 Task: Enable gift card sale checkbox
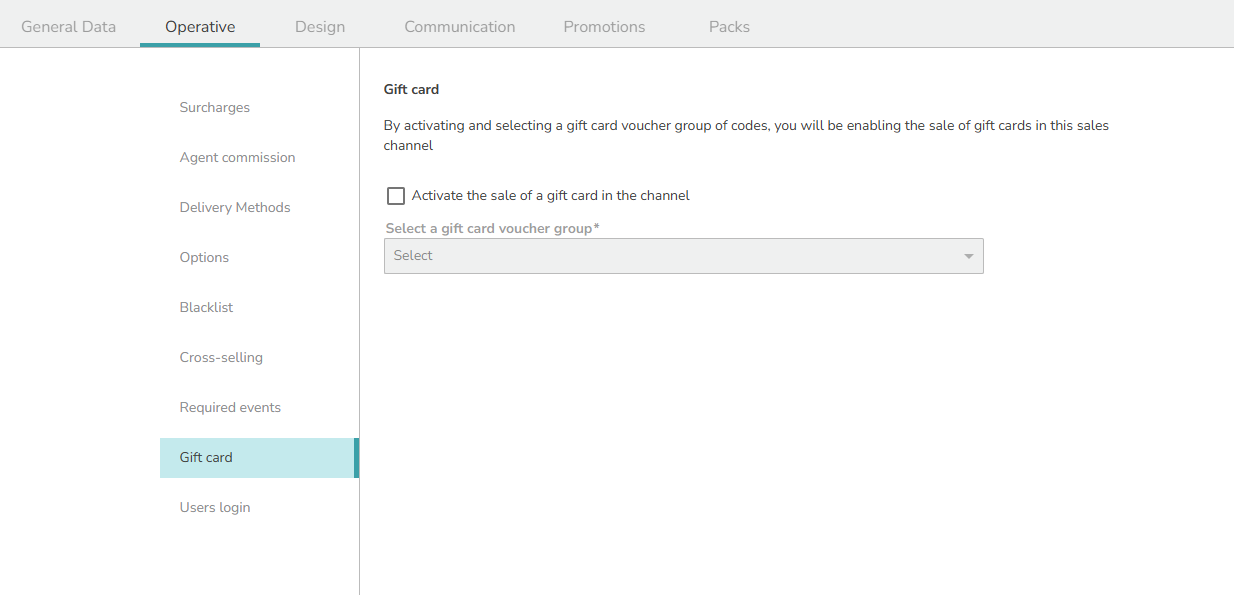click(396, 196)
